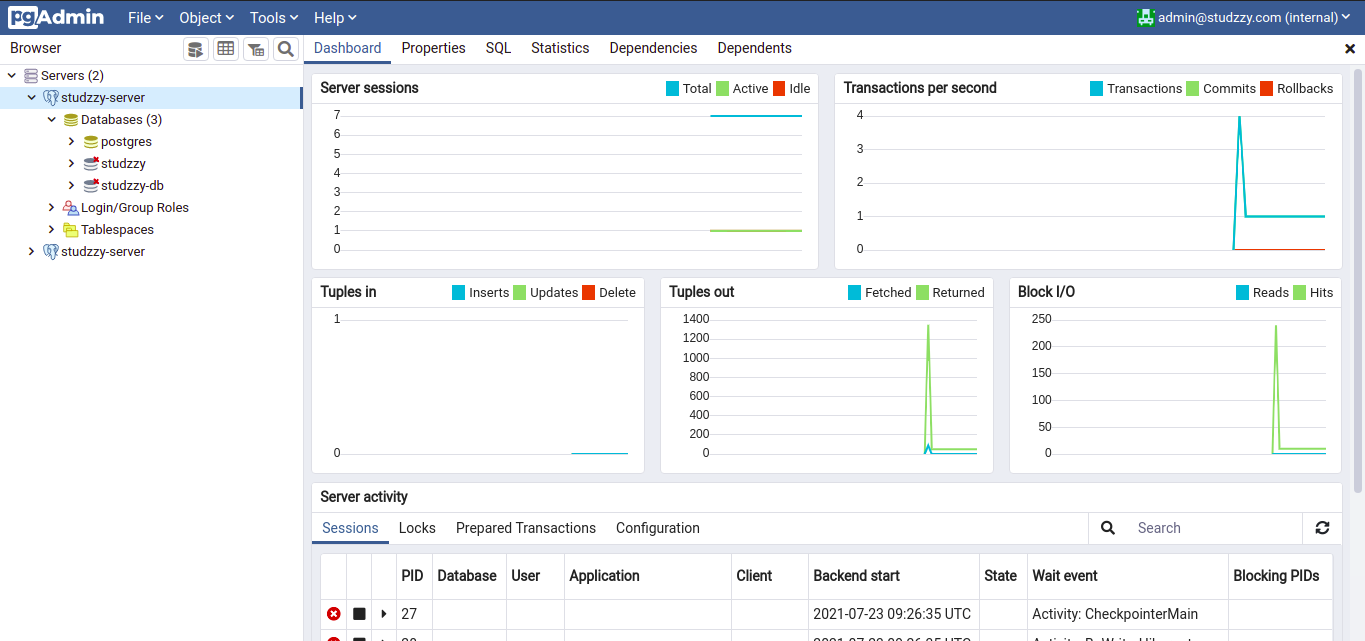Close the dashboard panel with X icon

[x=1350, y=48]
